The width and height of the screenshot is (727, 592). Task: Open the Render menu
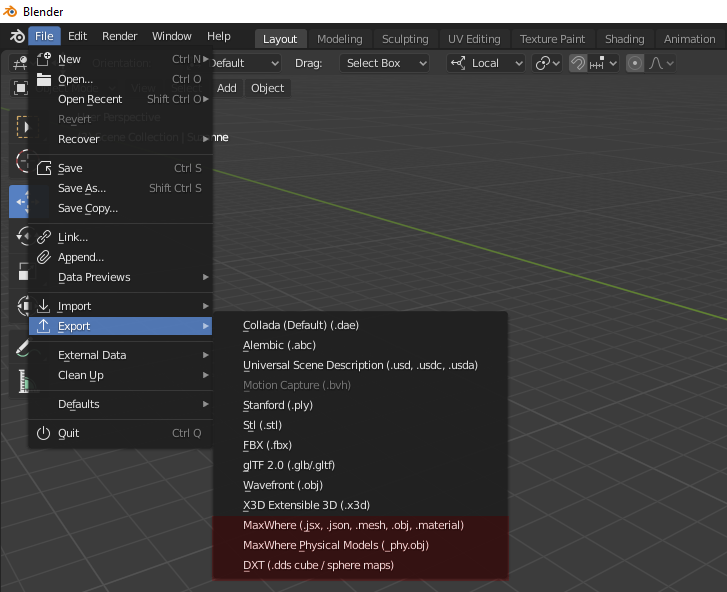click(120, 36)
